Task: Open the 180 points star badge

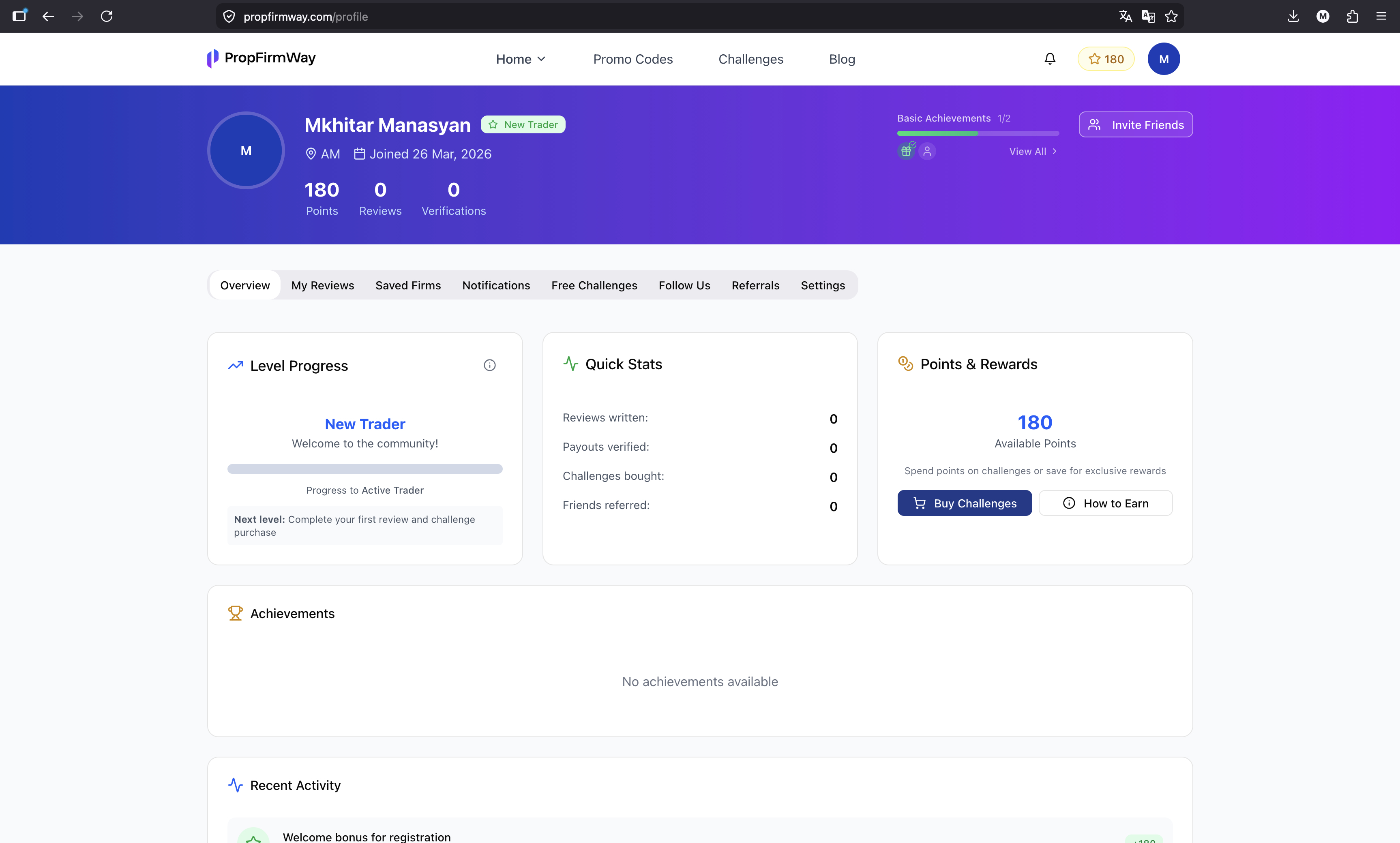Action: 1106,59
